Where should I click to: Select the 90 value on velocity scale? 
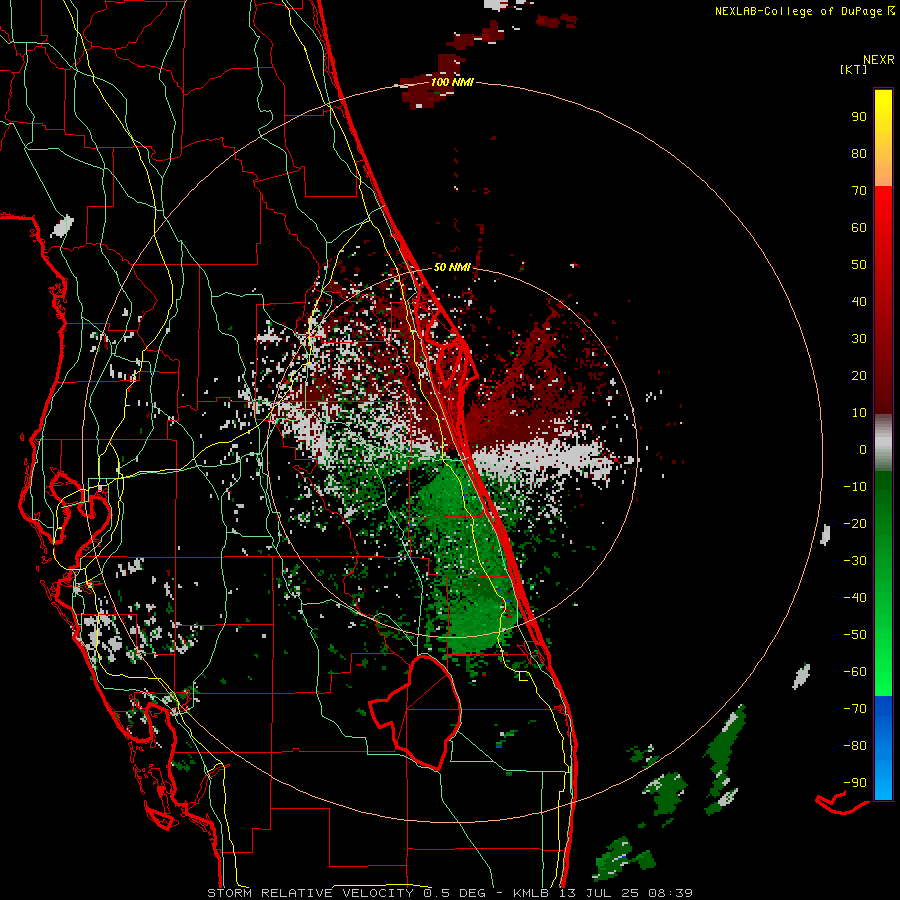tap(859, 117)
